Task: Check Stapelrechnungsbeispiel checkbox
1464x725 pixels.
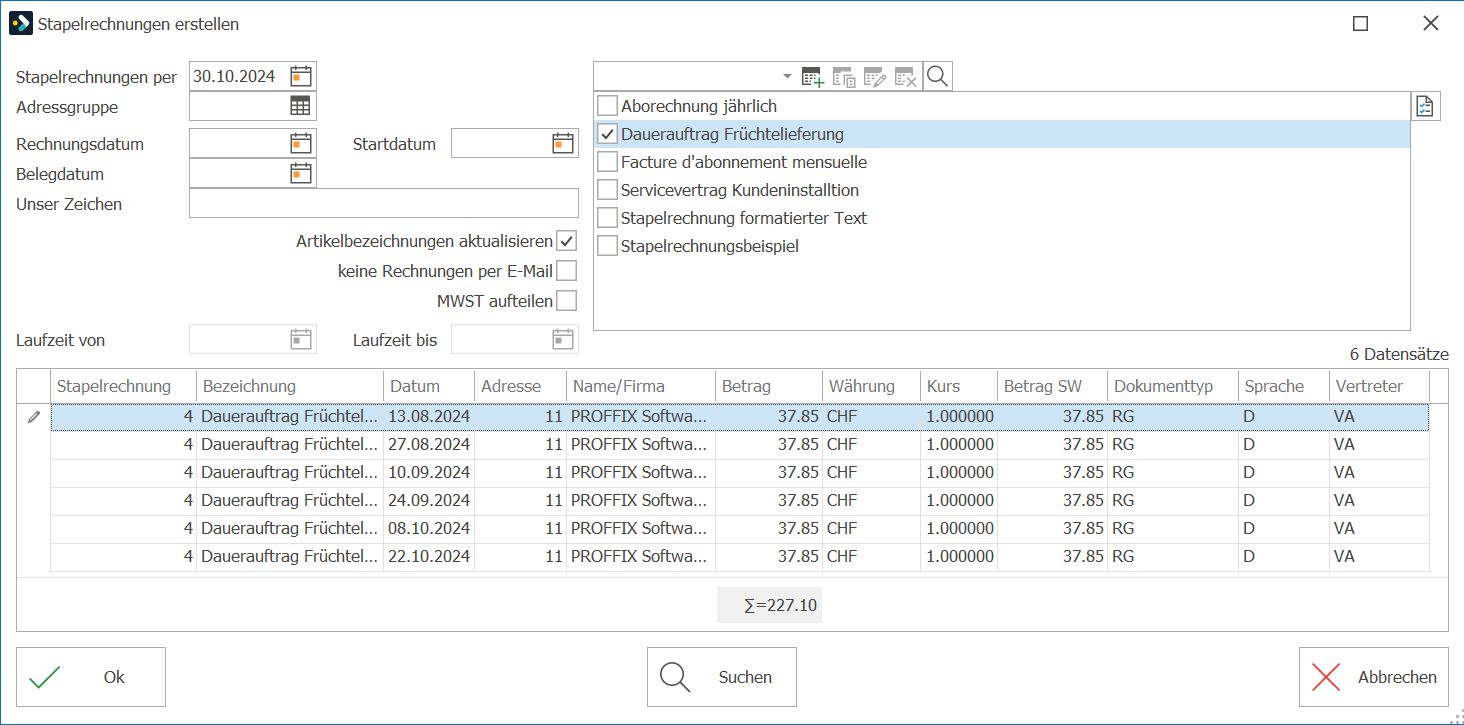Action: pyautogui.click(x=607, y=246)
